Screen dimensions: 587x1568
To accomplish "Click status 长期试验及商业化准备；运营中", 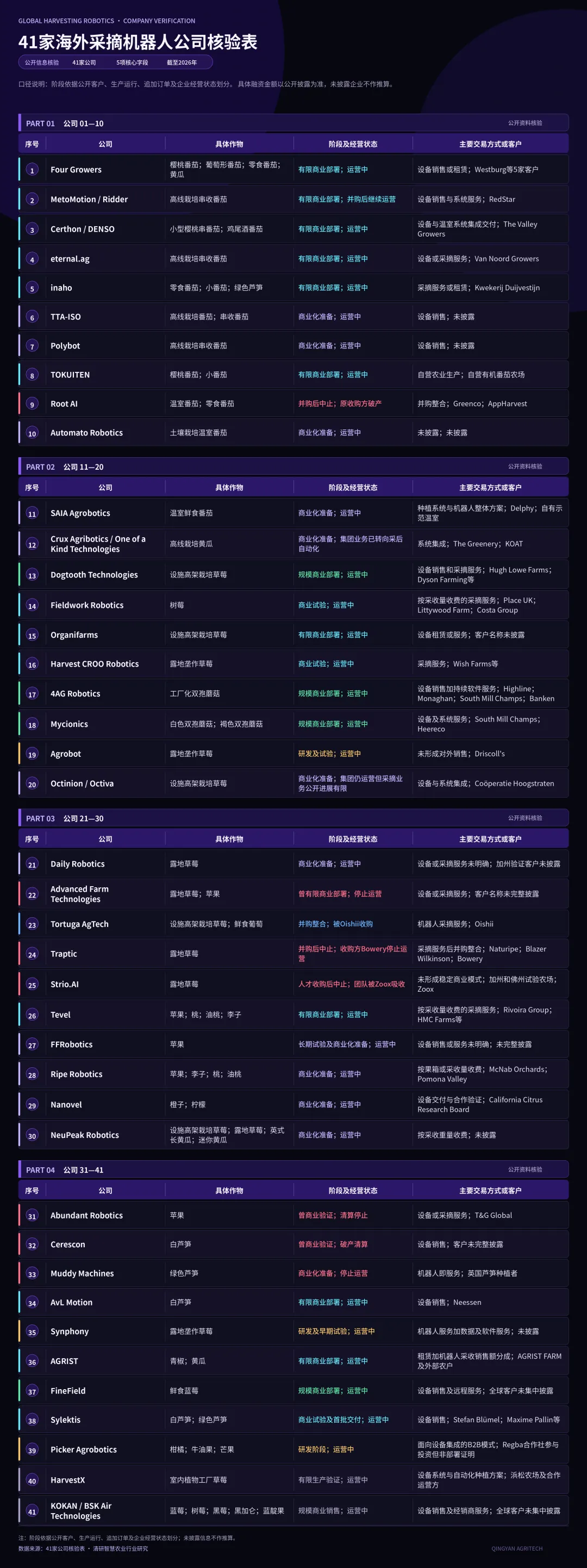I will point(347,1044).
